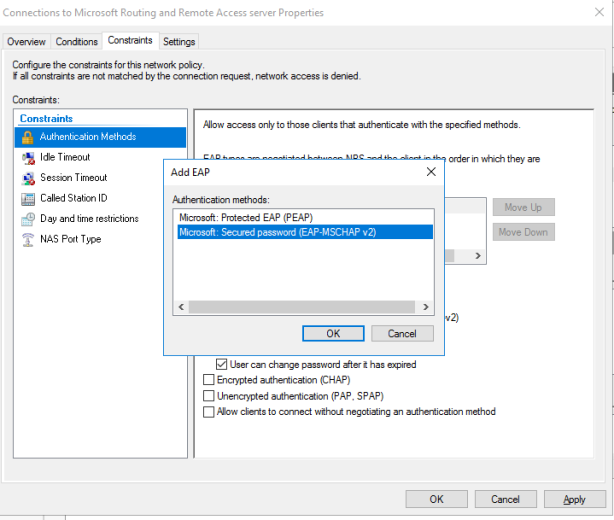614x520 pixels.
Task: Click the Idle Timeout icon
Action: pyautogui.click(x=28, y=157)
